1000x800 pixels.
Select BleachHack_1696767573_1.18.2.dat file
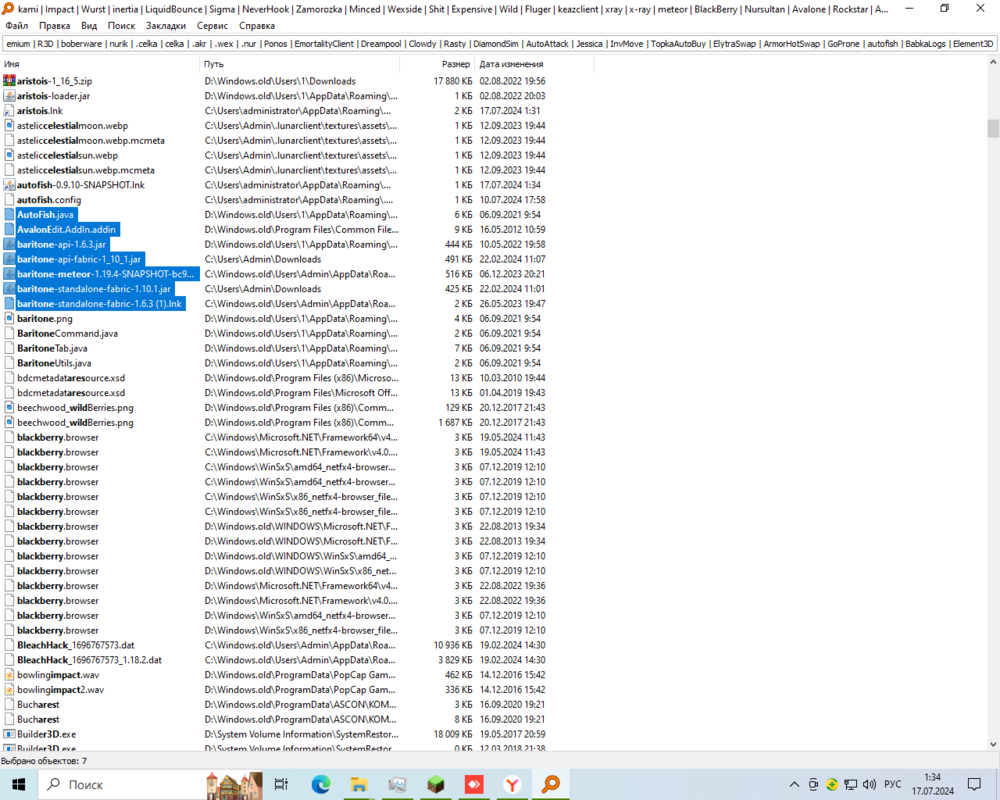pos(89,660)
